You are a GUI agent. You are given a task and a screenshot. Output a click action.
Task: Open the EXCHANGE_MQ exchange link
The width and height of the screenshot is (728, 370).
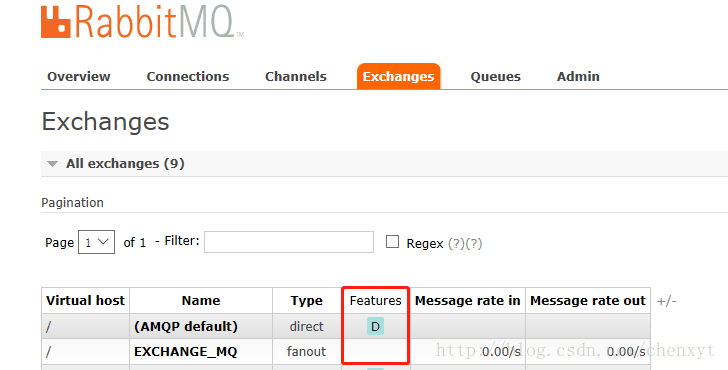(x=186, y=351)
